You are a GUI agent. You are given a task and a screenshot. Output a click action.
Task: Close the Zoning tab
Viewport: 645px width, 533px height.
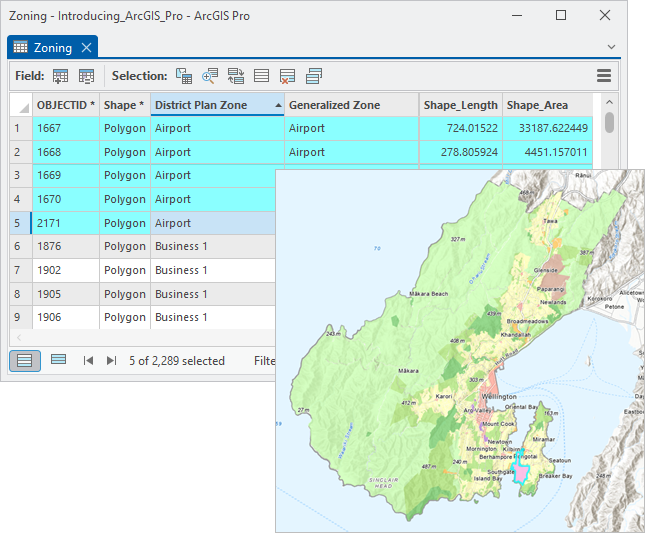tap(87, 48)
